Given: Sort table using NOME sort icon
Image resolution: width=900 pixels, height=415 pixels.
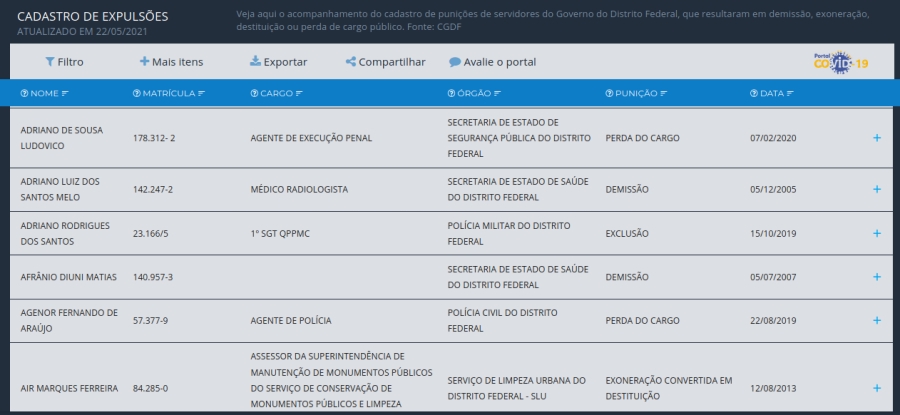Looking at the screenshot, I should point(65,93).
